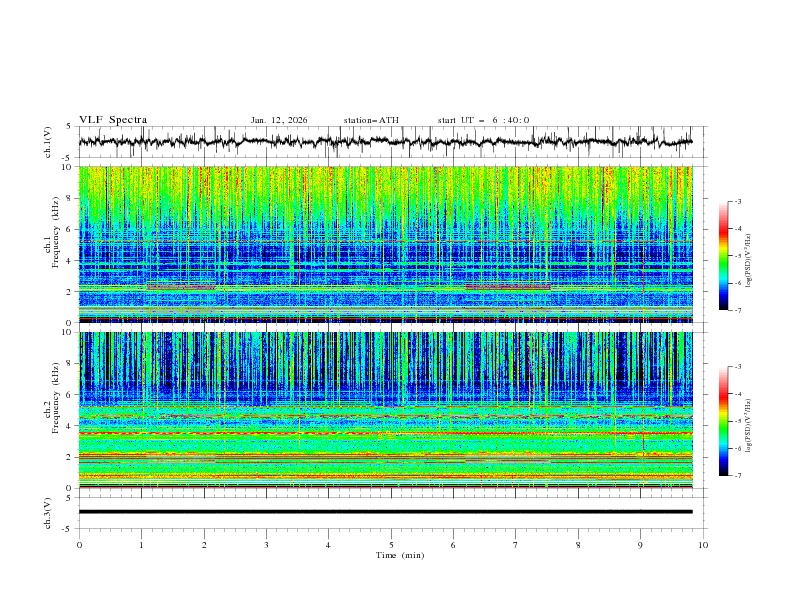This screenshot has width=792, height=612.
Task: Click the "VLF Spectra" title text
Action: click(113, 120)
